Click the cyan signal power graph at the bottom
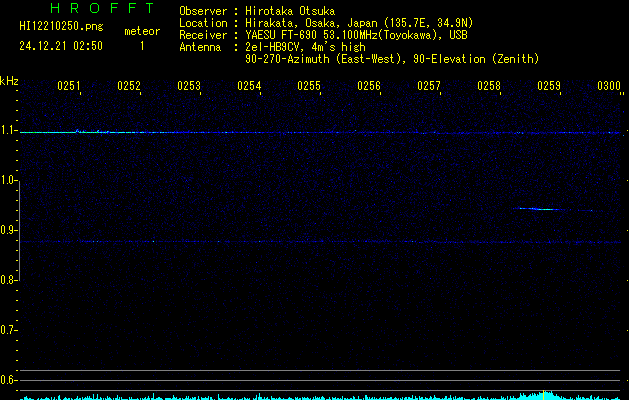Screen dimensions: 629x400 tap(320, 396)
